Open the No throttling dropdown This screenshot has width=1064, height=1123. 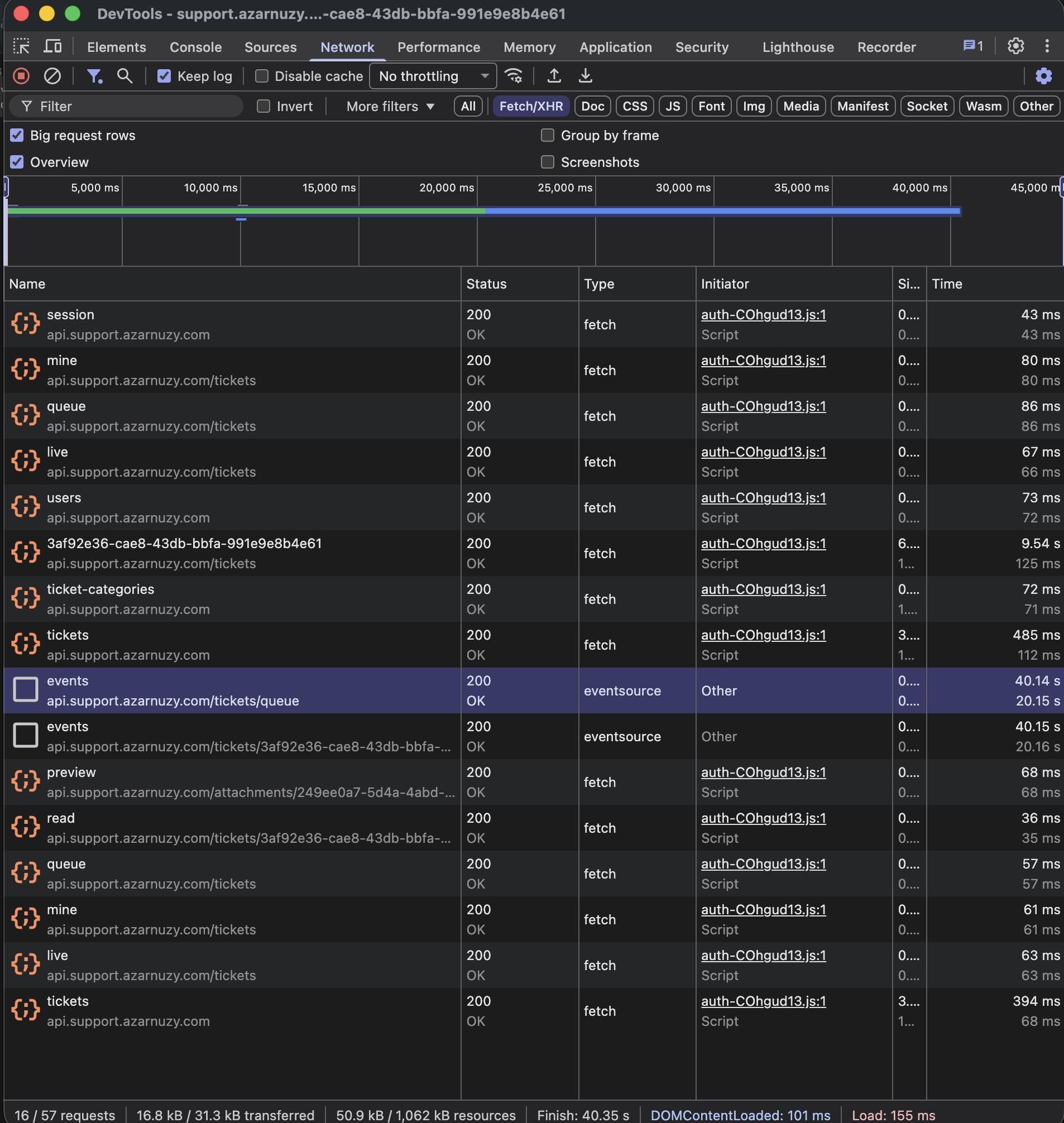[433, 76]
